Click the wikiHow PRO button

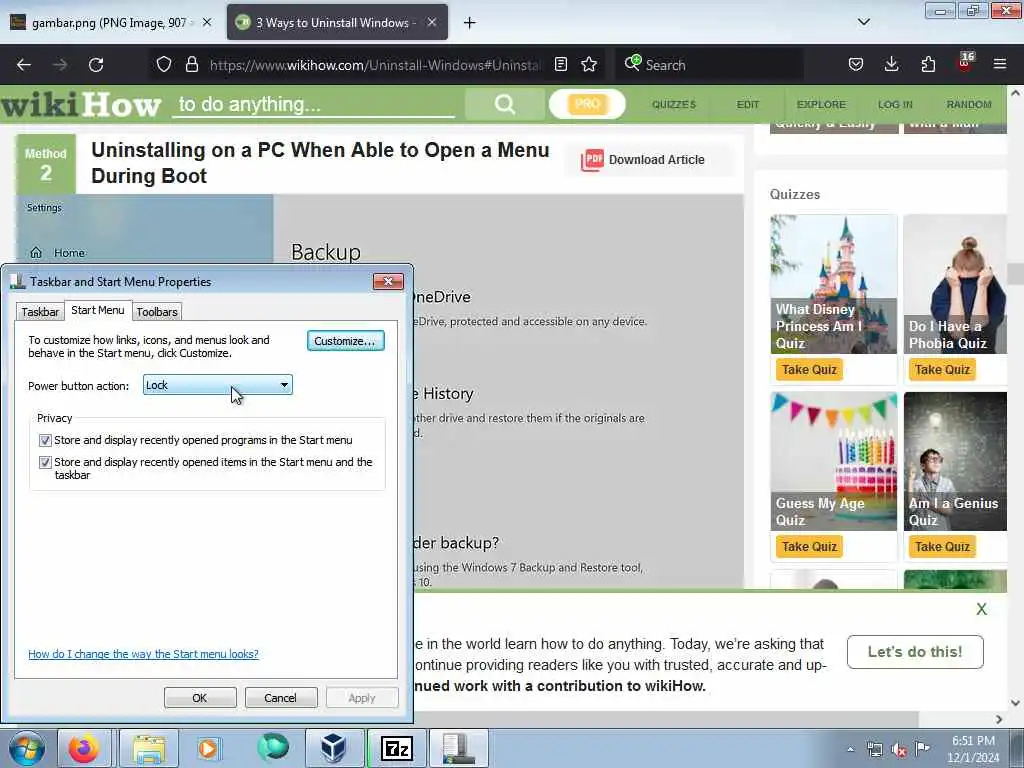[x=587, y=104]
